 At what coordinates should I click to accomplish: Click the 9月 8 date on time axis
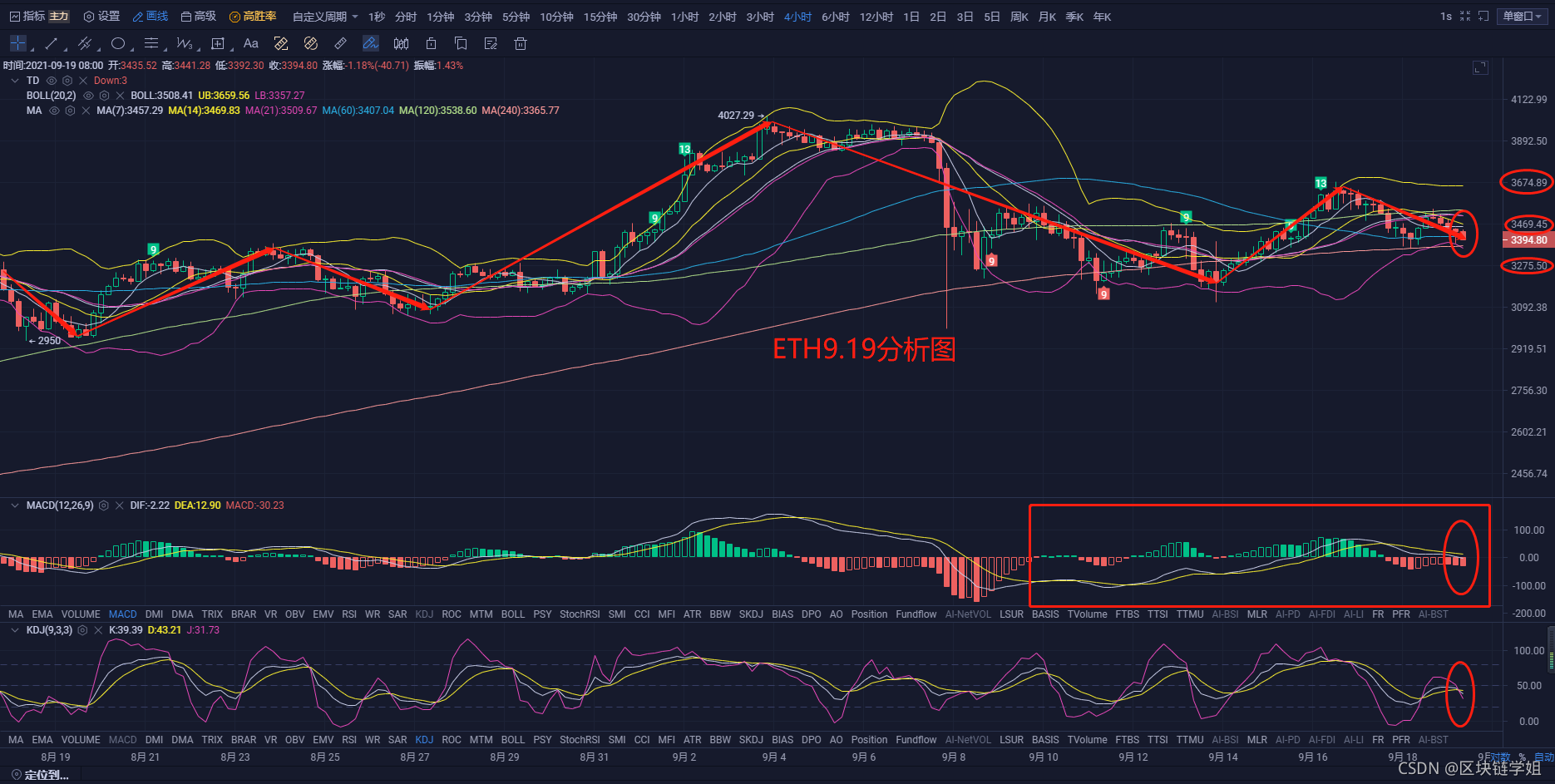pyautogui.click(x=954, y=757)
